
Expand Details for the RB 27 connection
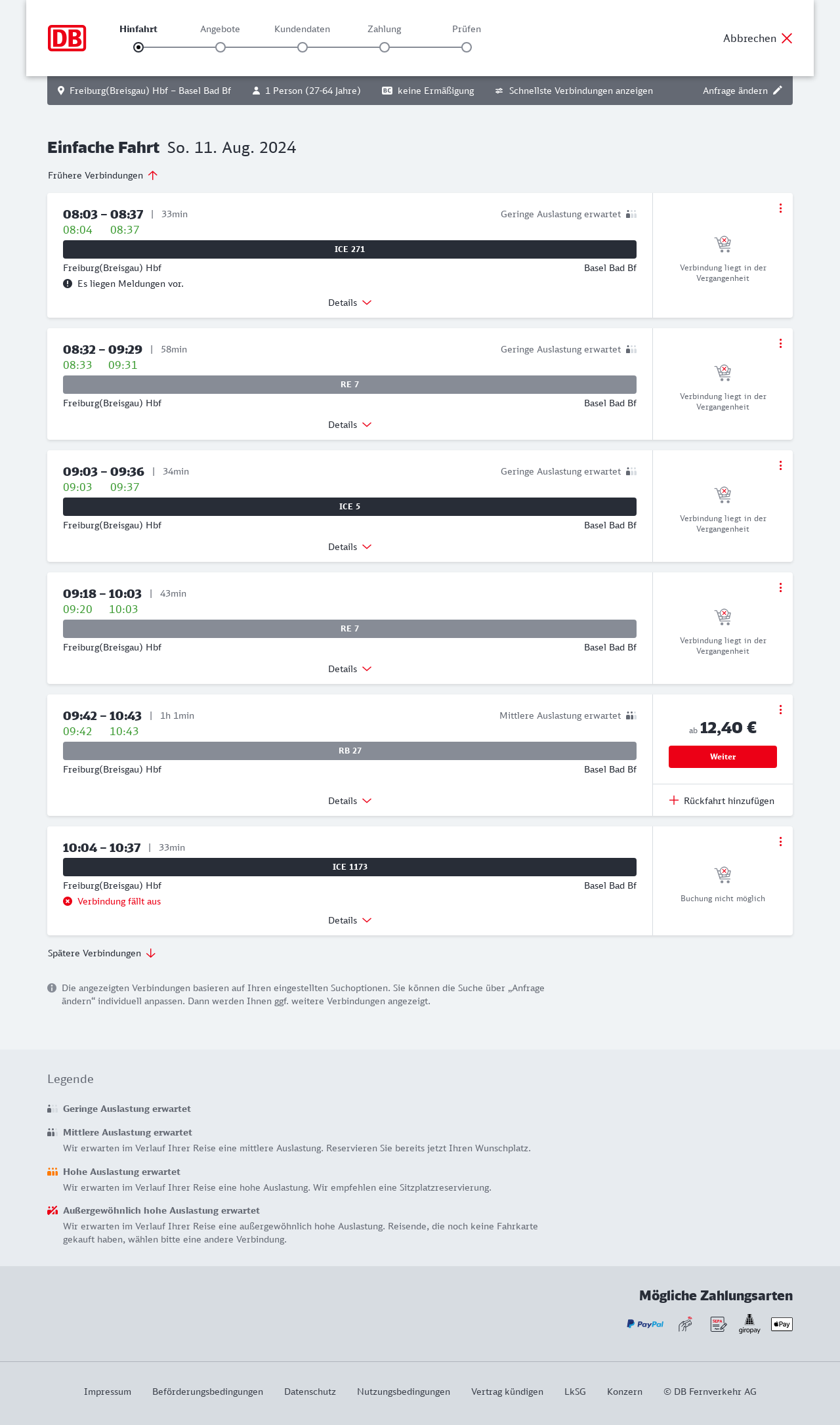(350, 801)
